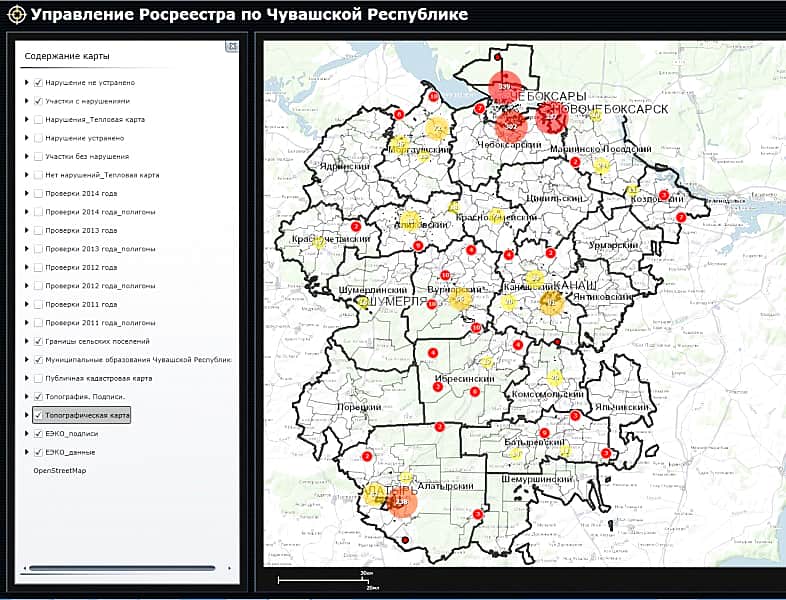This screenshot has width=786, height=600.
Task: Click the collapse icon on the map contents panel
Action: pyautogui.click(x=231, y=46)
